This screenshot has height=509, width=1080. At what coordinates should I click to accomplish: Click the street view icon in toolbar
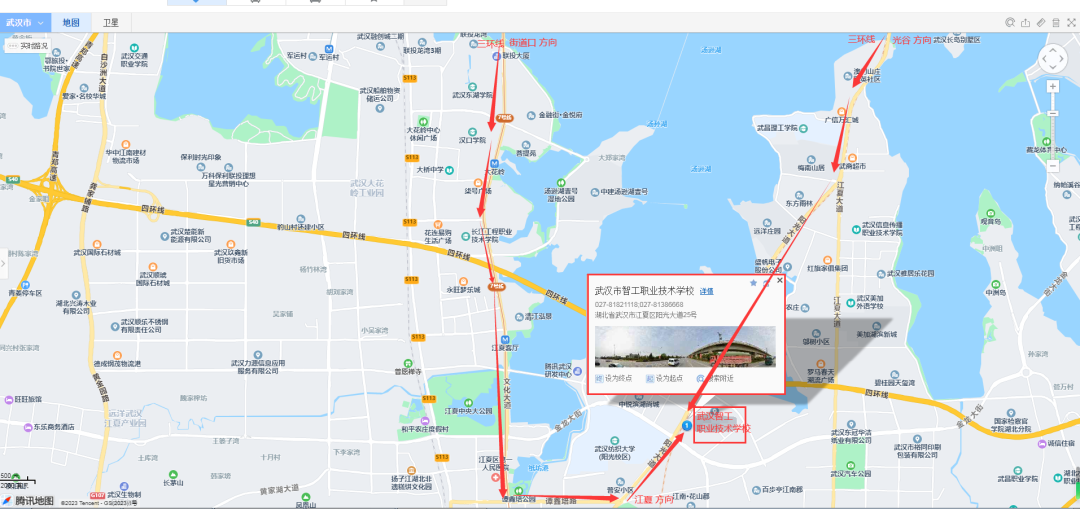[x=1010, y=22]
